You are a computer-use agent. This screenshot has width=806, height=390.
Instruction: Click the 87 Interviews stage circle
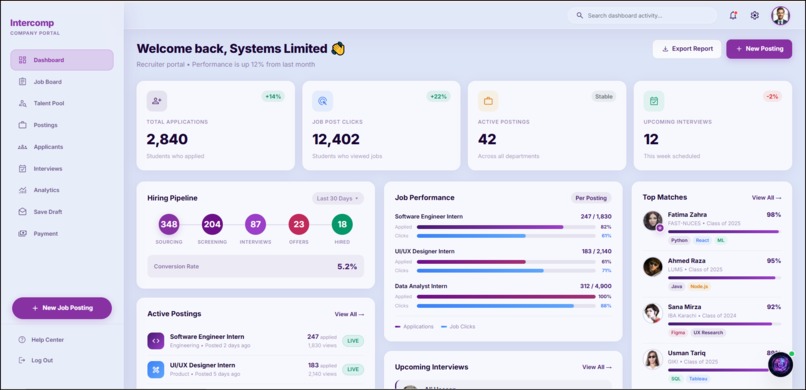click(x=255, y=225)
